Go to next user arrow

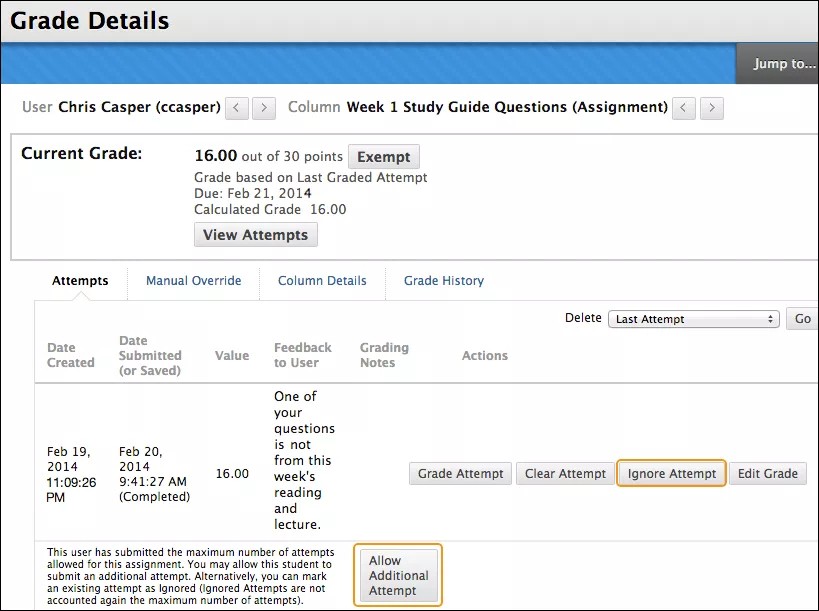pos(264,107)
